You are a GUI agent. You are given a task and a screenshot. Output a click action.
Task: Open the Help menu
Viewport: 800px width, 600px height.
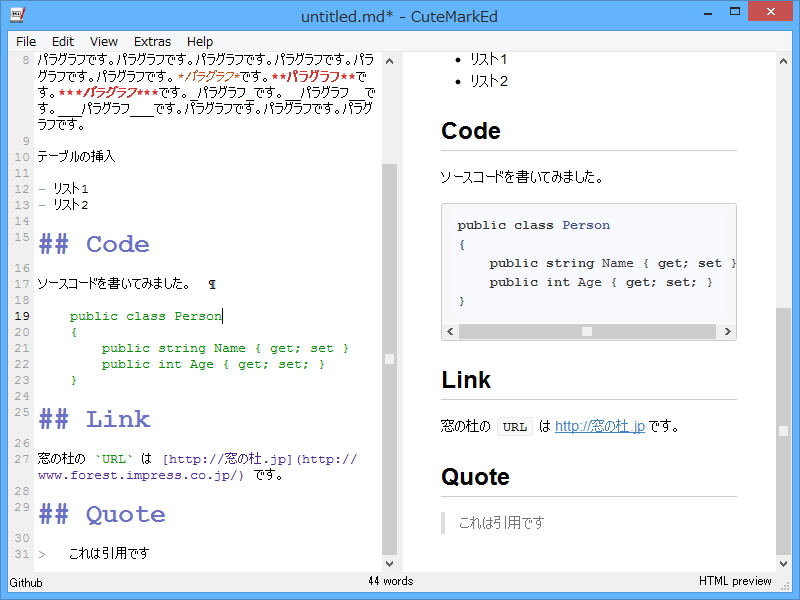tap(200, 41)
